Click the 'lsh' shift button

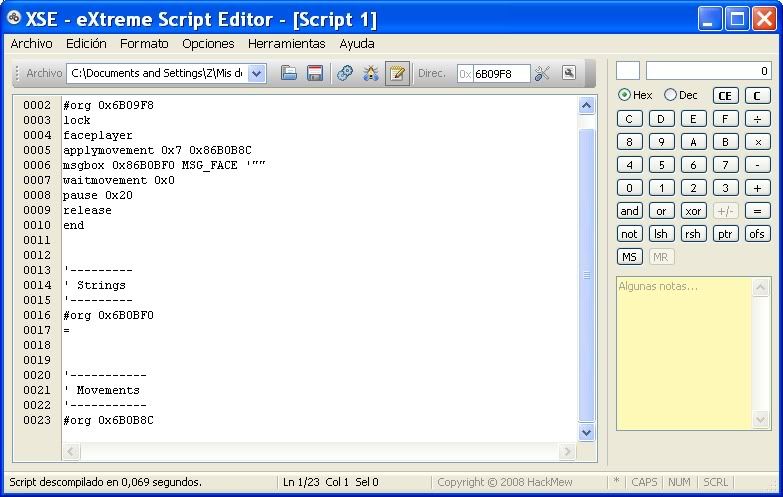(x=661, y=234)
